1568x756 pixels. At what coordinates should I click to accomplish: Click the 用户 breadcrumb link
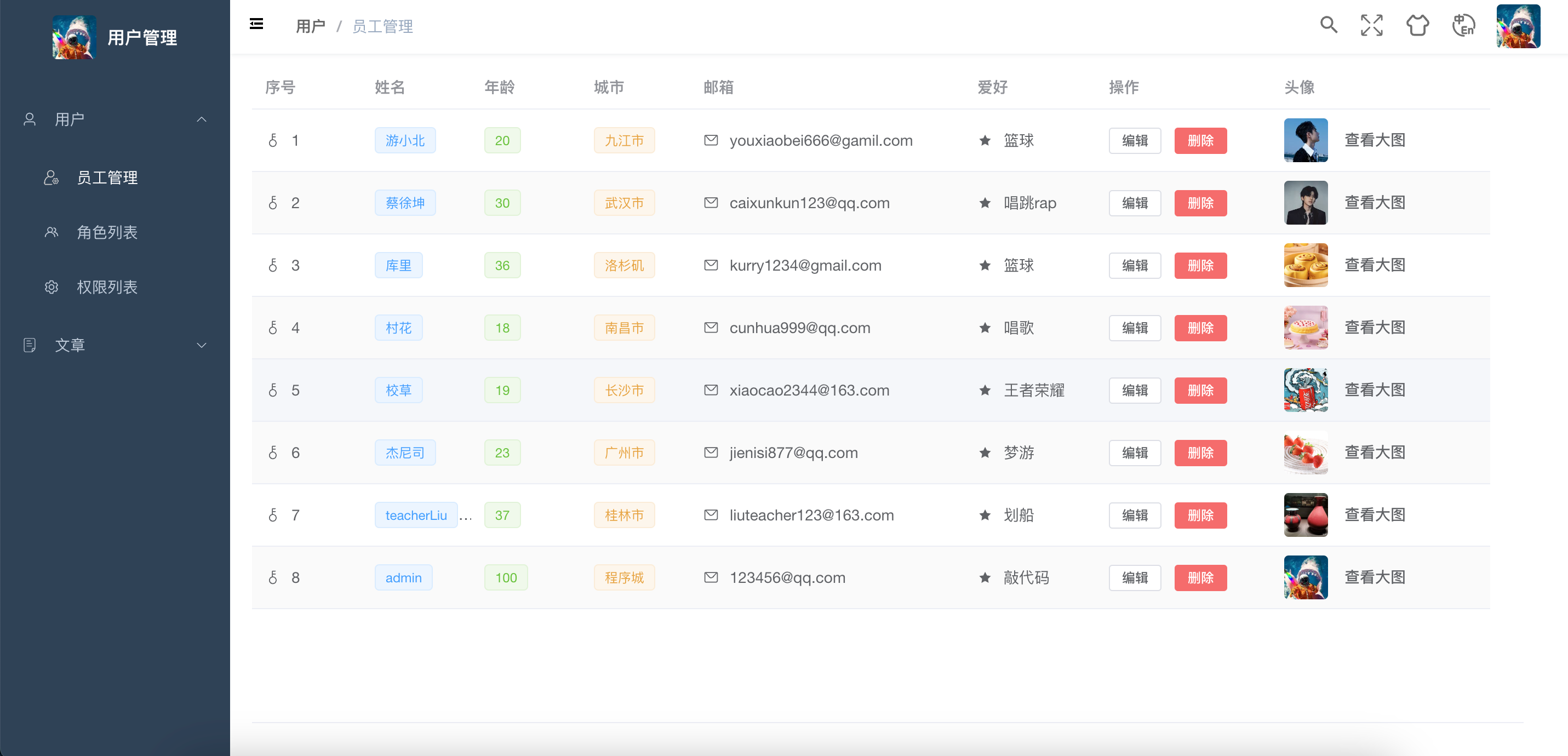311,26
